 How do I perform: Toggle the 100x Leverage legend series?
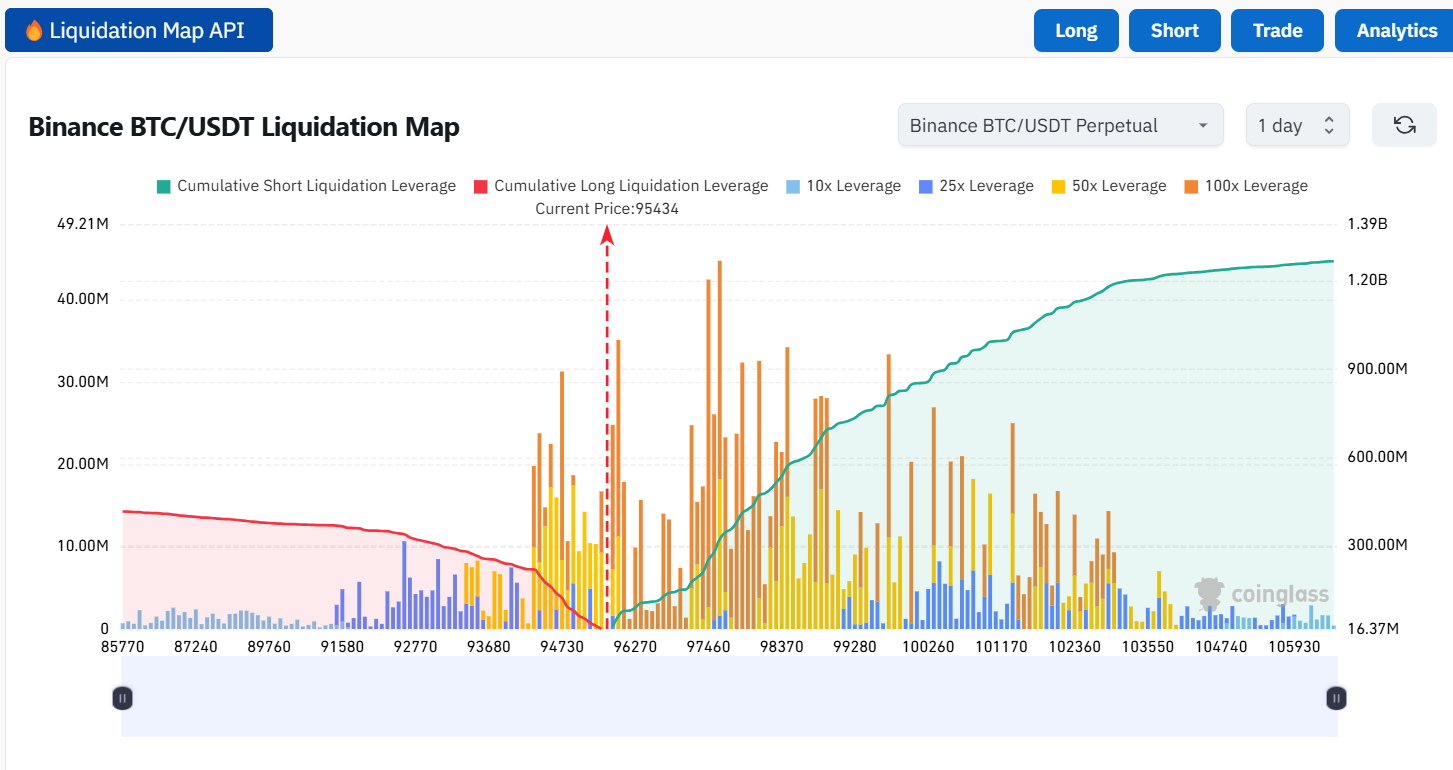coord(1246,186)
